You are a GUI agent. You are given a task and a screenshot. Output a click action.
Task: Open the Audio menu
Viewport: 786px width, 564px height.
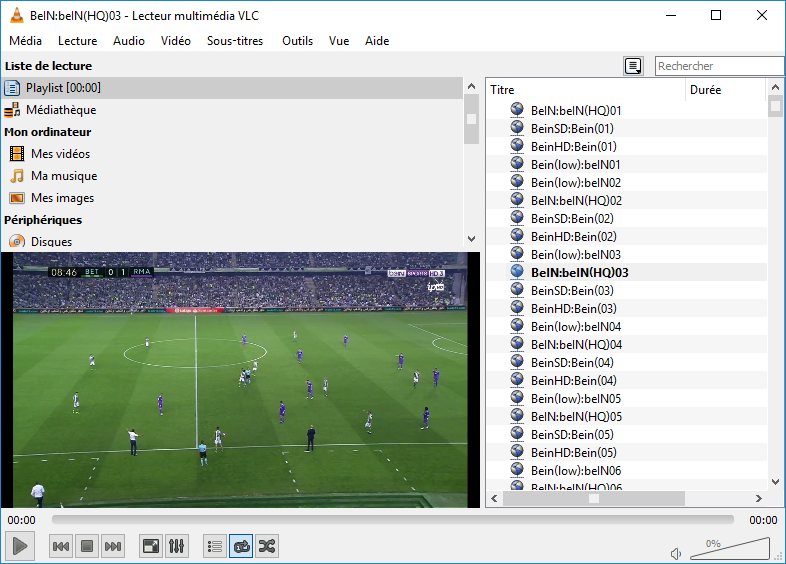[129, 41]
